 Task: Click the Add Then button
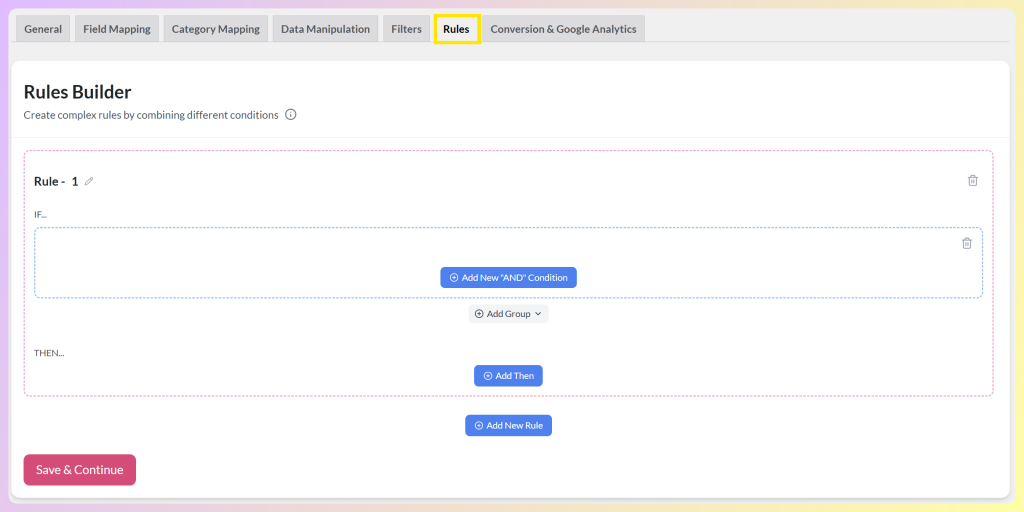(x=508, y=376)
